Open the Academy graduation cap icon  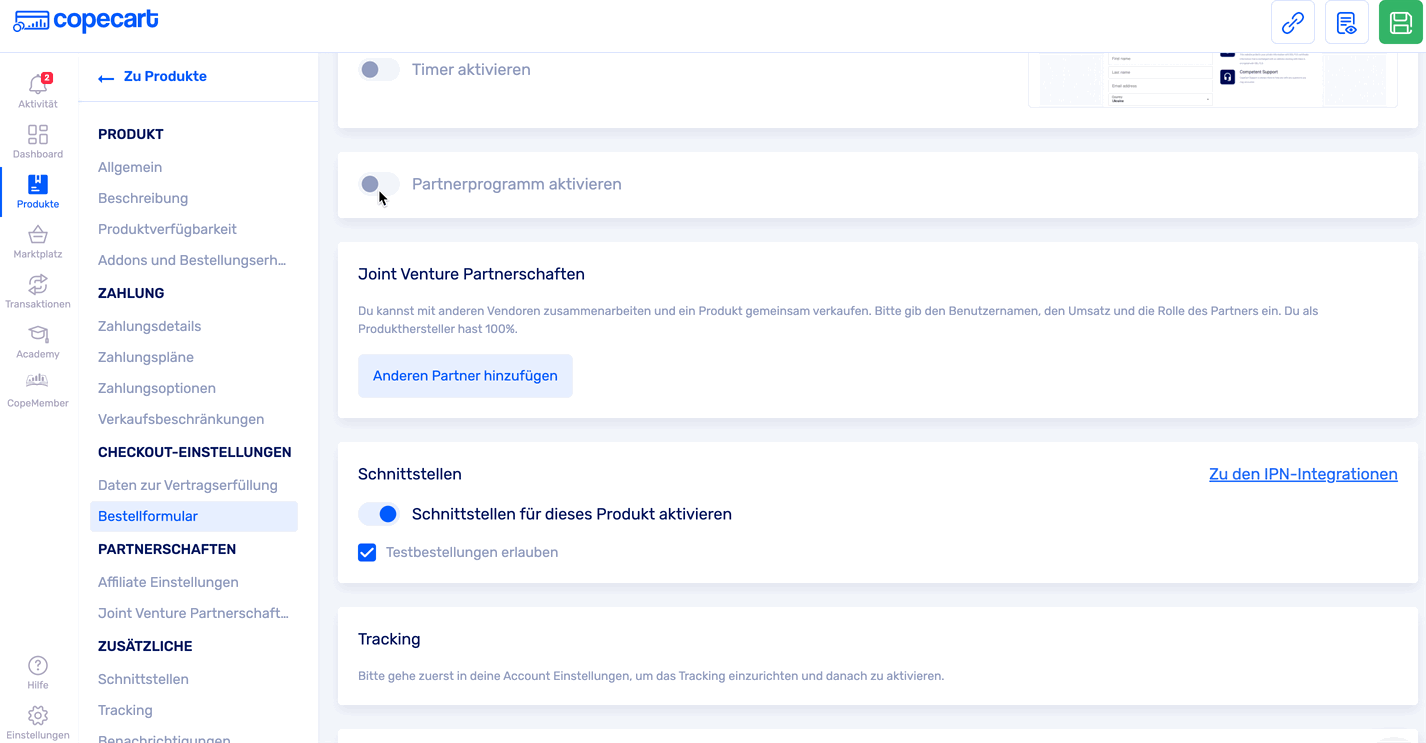(38, 335)
